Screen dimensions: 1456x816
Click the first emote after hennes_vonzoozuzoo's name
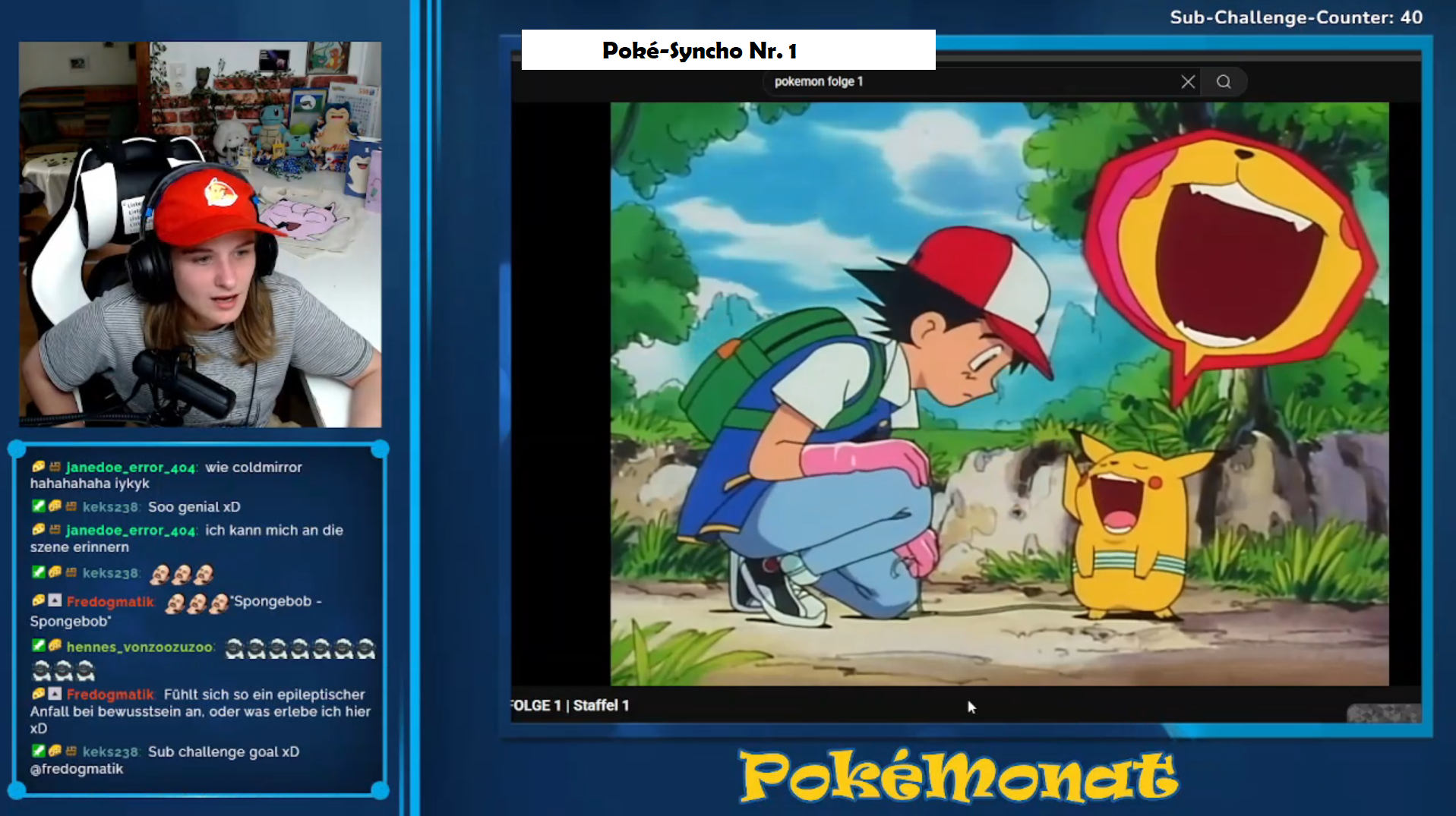235,648
